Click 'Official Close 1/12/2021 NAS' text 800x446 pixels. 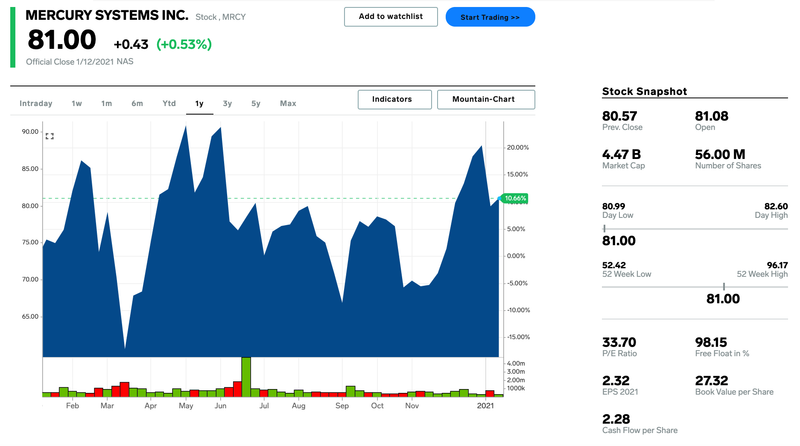pos(80,62)
